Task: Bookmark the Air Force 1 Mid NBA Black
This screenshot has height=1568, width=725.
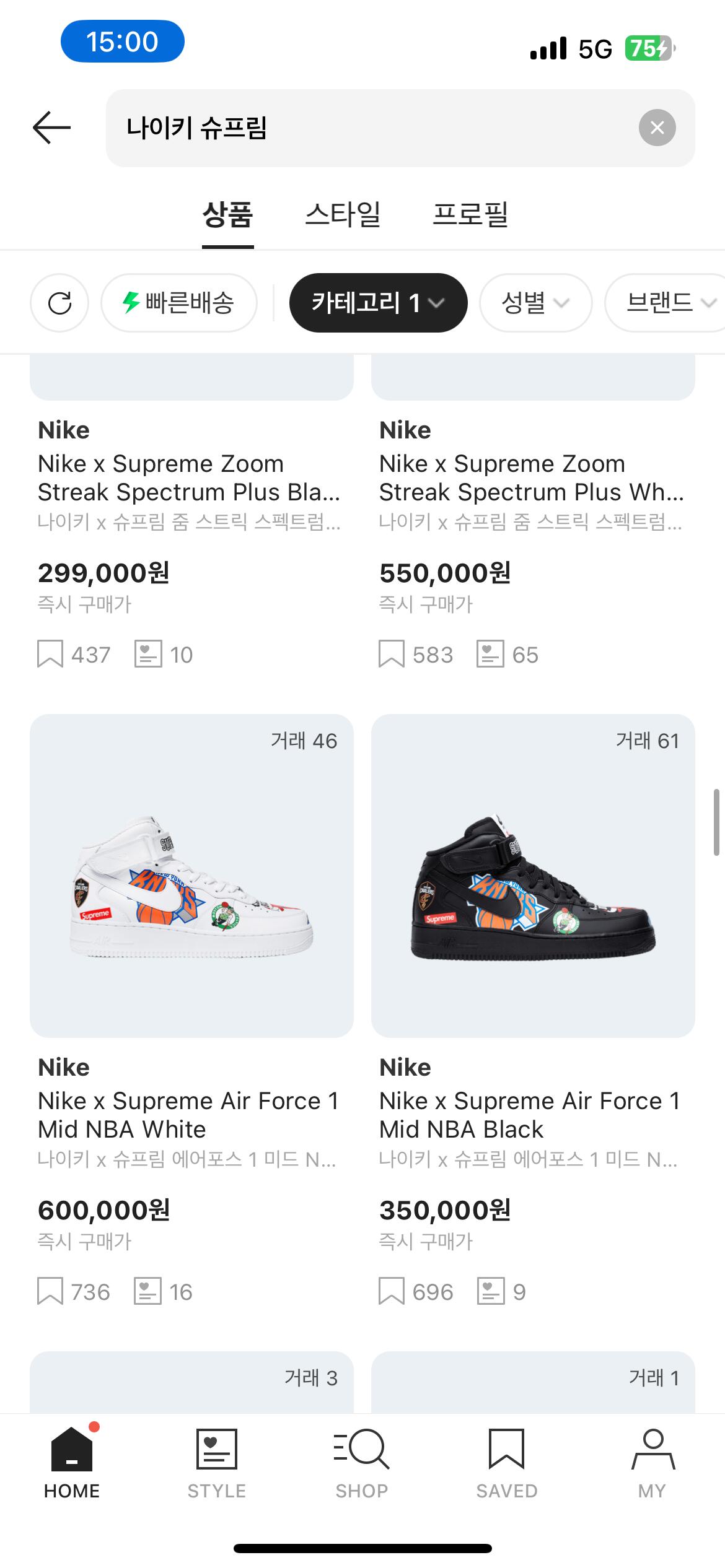Action: (392, 1292)
